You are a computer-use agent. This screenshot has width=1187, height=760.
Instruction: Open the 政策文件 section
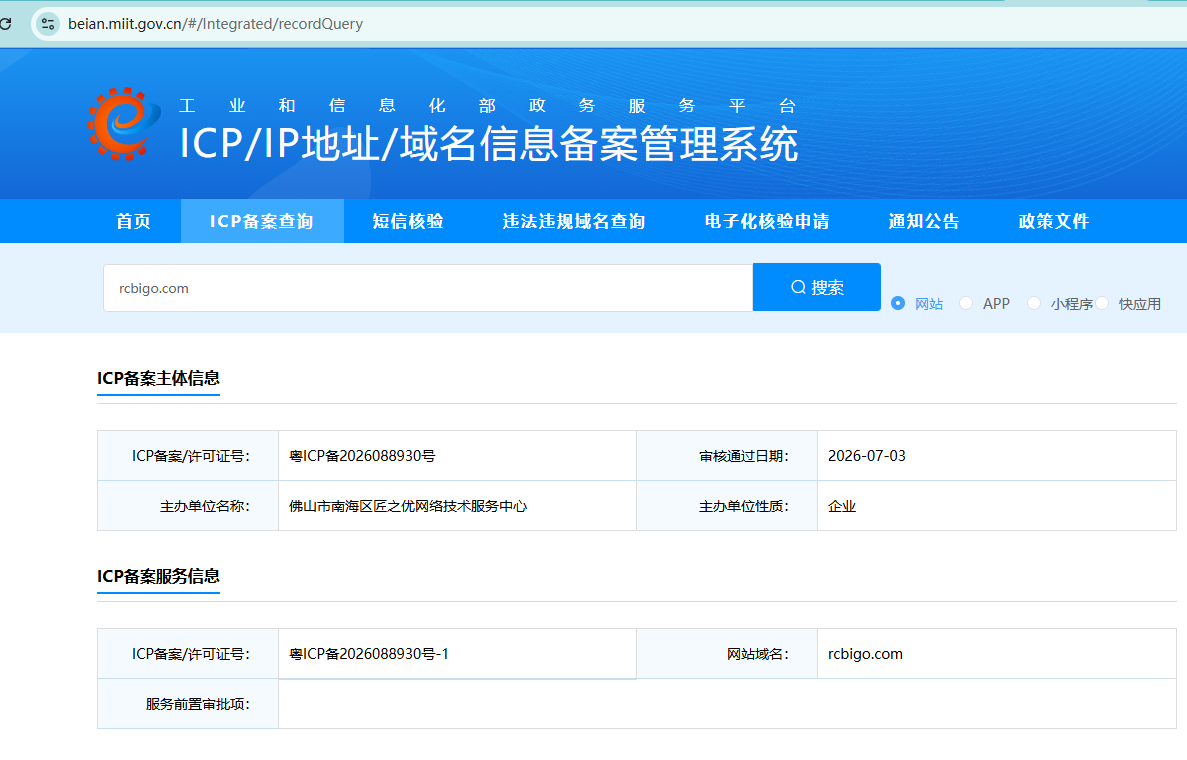coord(1054,221)
